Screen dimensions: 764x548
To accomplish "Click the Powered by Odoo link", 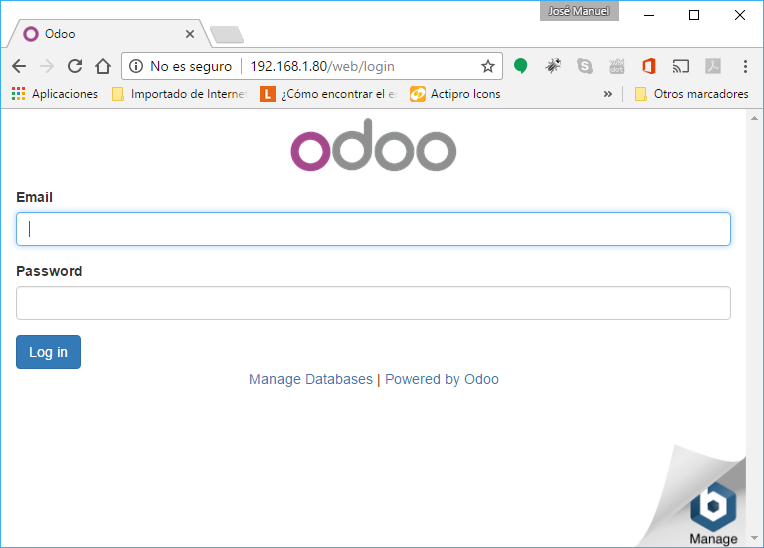I will point(441,380).
